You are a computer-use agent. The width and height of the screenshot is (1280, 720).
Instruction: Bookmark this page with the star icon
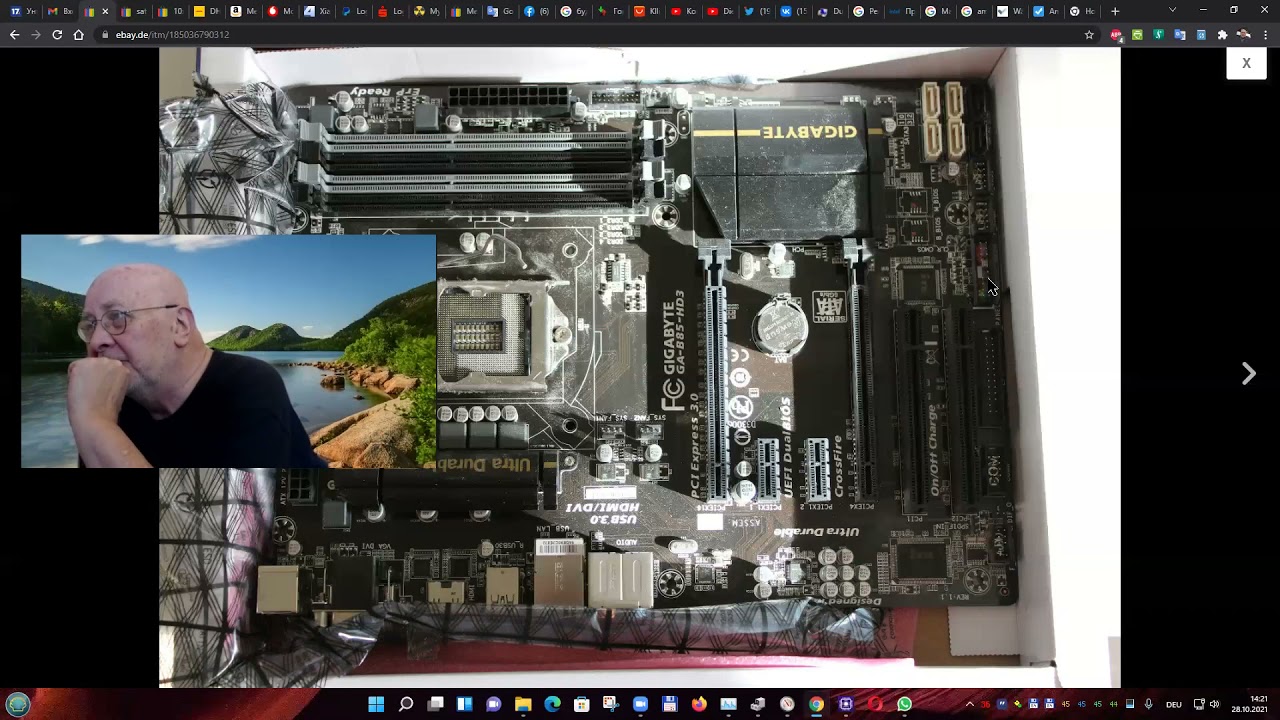[x=1089, y=34]
